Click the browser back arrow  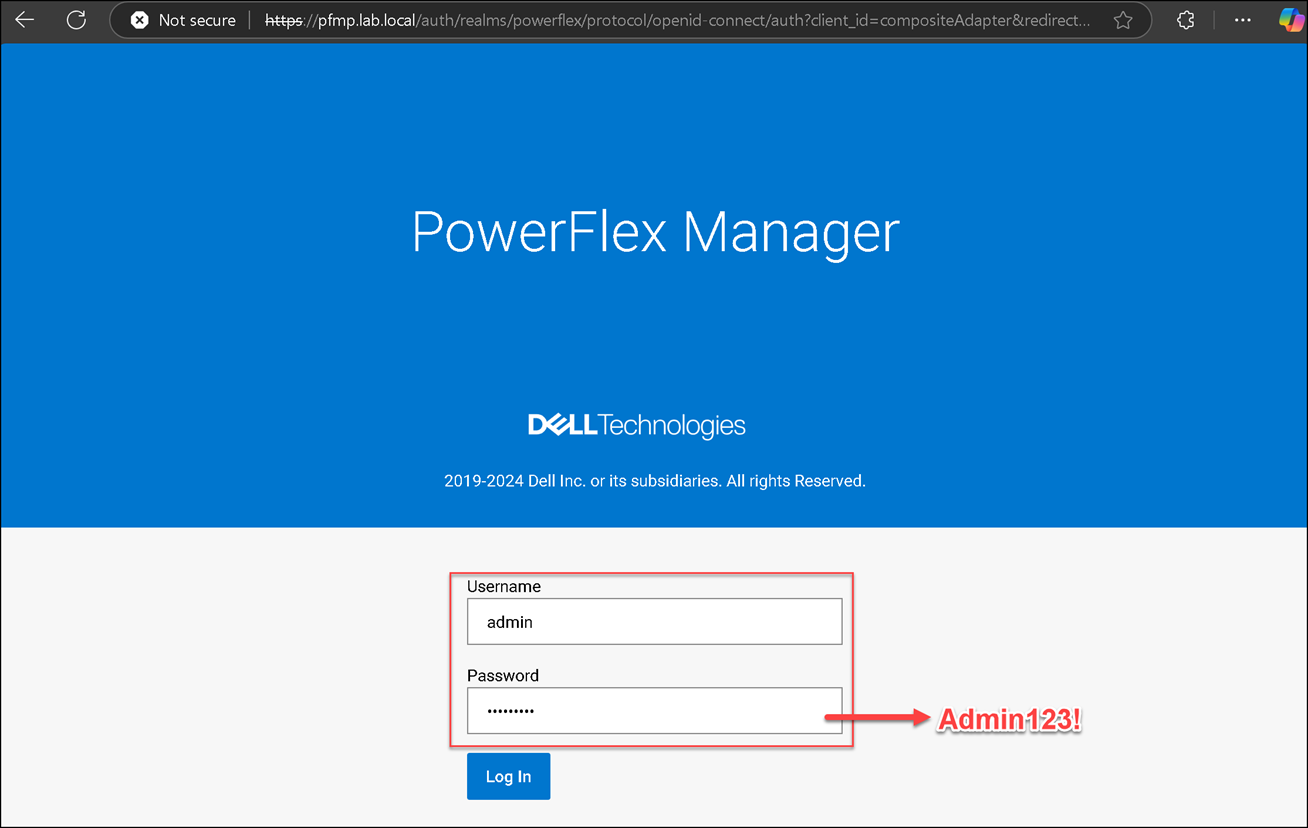click(x=24, y=20)
